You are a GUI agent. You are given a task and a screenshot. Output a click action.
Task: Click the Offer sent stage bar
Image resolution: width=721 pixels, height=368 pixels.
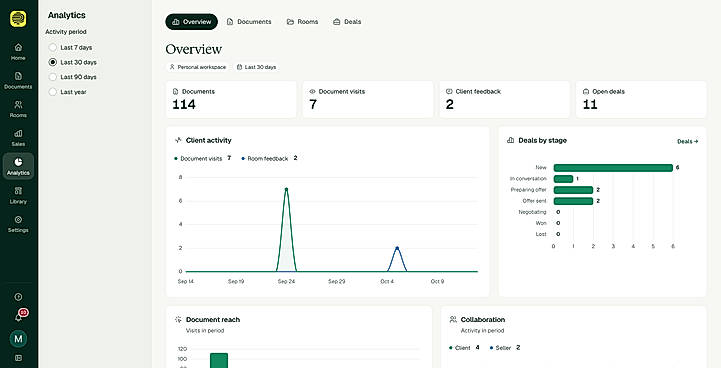tap(573, 201)
